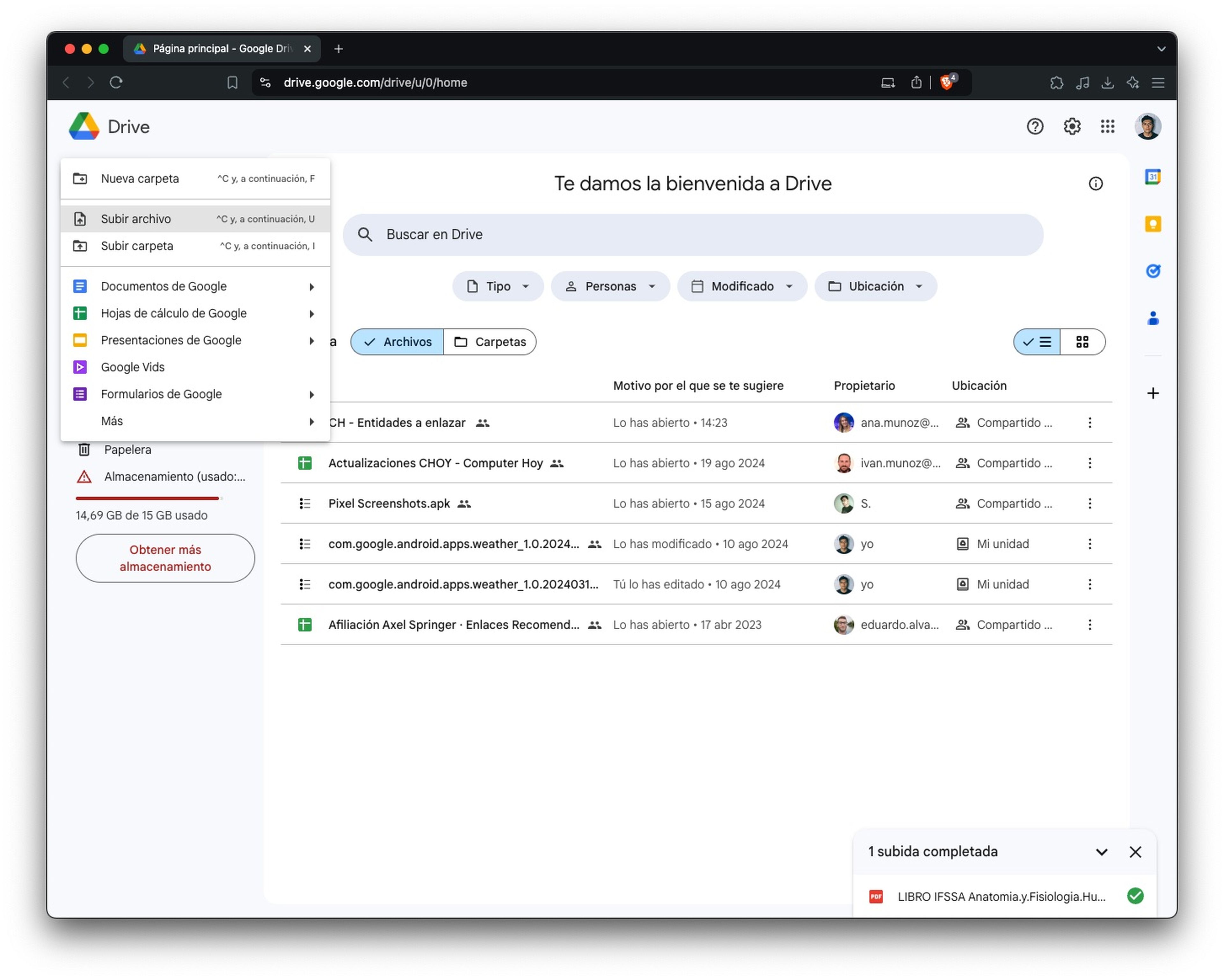
Task: Open the Ubicación filter dropdown
Action: (x=875, y=286)
